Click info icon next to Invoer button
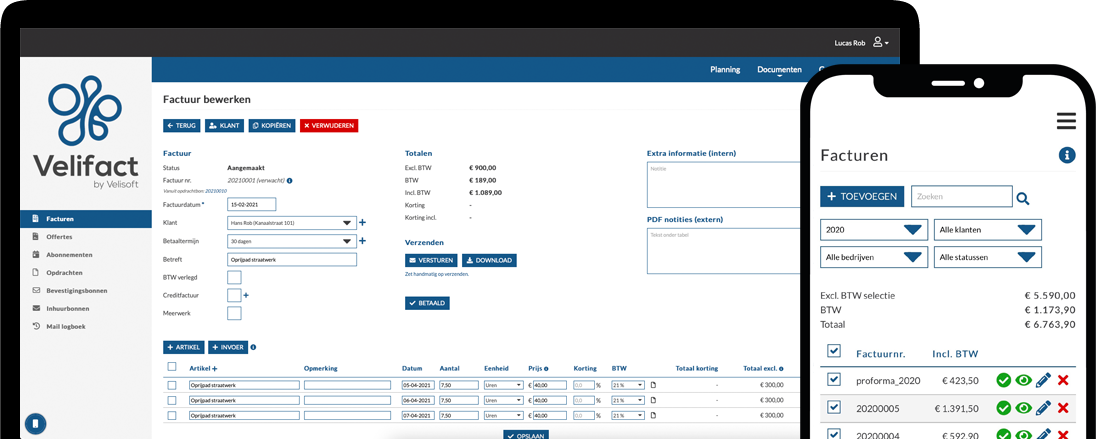The height and width of the screenshot is (439, 1096). [x=253, y=347]
